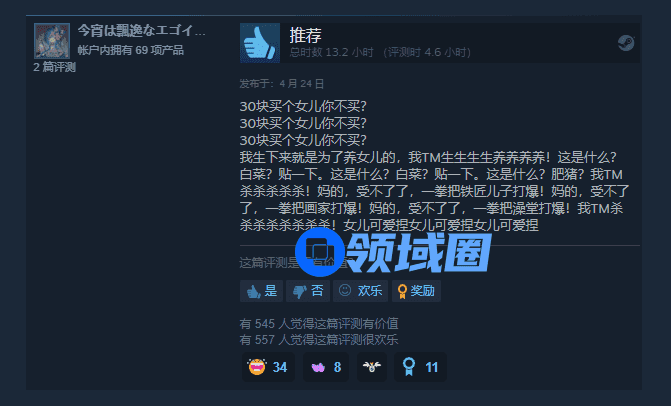Vote 是 to mark review helpful
Image resolution: width=671 pixels, height=406 pixels.
261,291
